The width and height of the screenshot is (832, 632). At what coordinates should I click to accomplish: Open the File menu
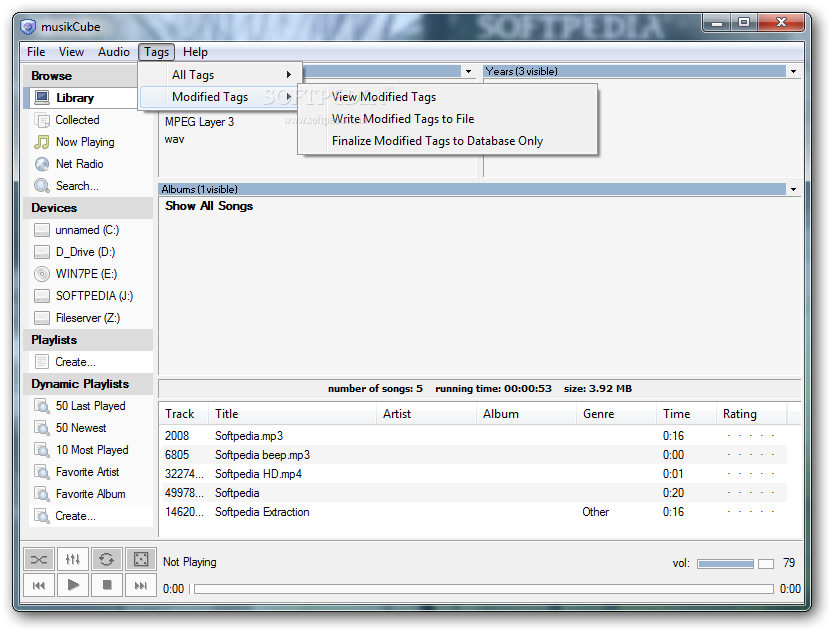tap(36, 52)
